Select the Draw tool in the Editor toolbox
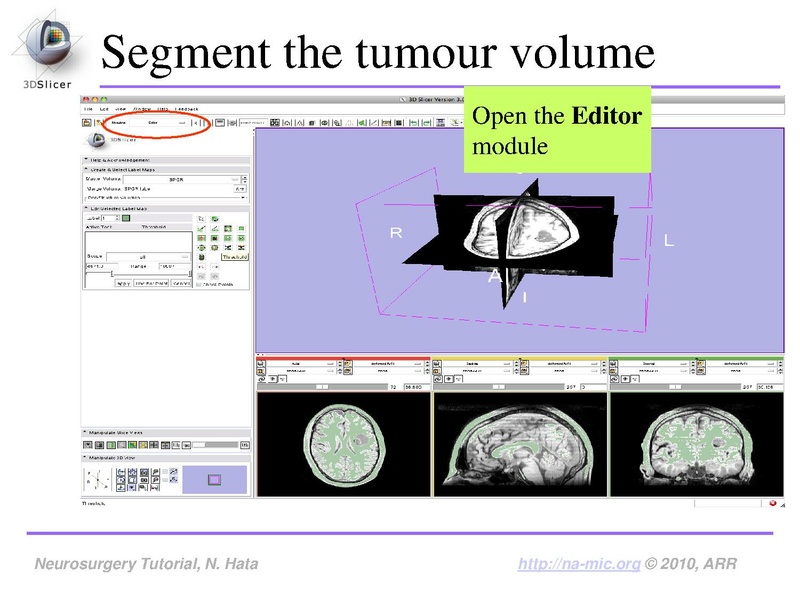 [214, 229]
